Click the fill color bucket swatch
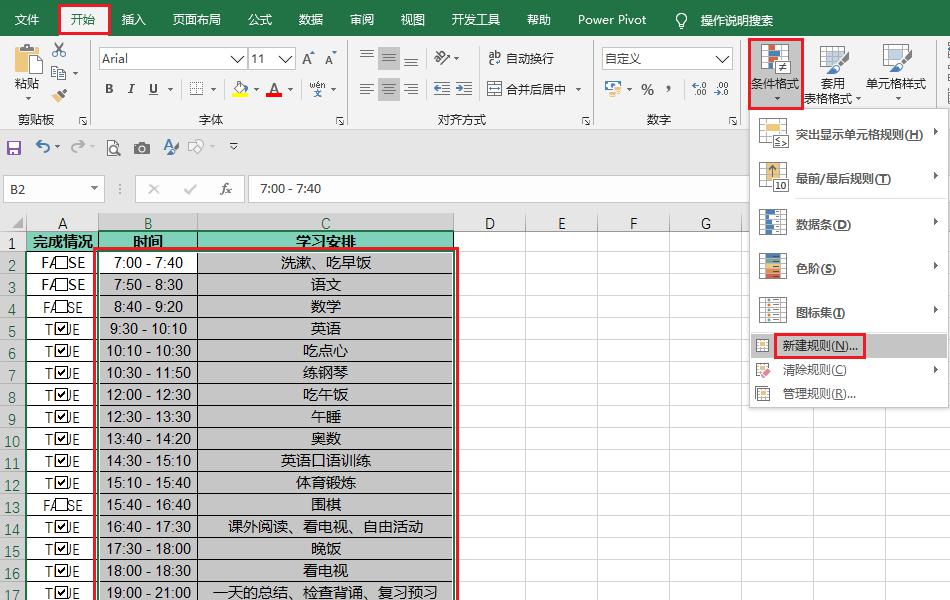The image size is (950, 600). tap(241, 89)
